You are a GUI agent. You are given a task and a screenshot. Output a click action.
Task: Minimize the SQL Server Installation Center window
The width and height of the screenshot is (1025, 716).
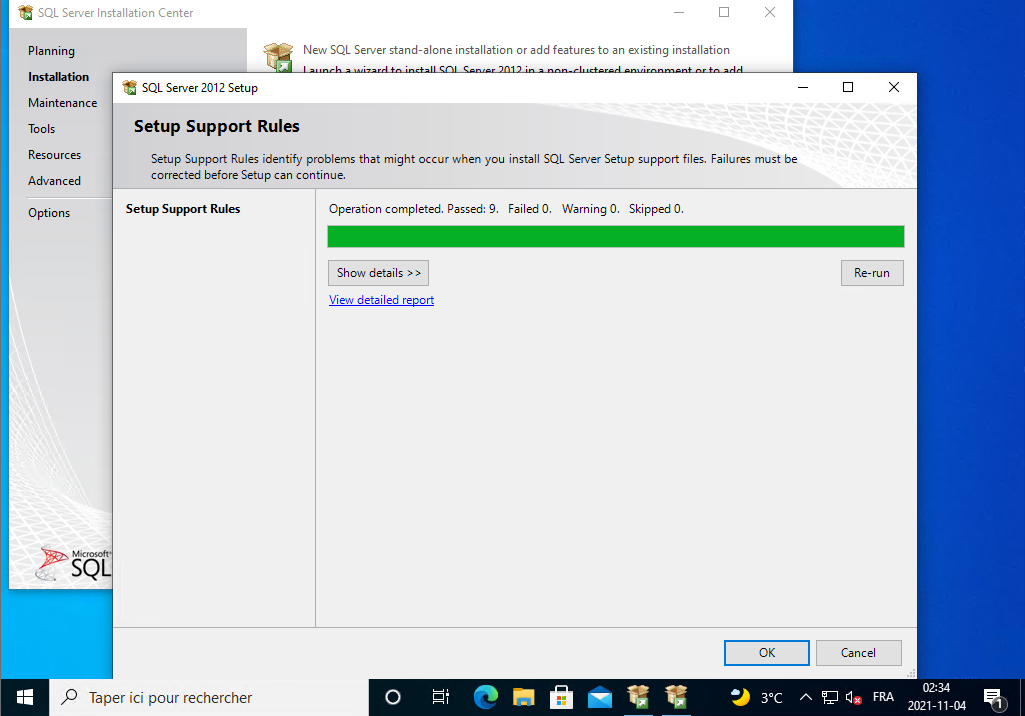coord(679,12)
